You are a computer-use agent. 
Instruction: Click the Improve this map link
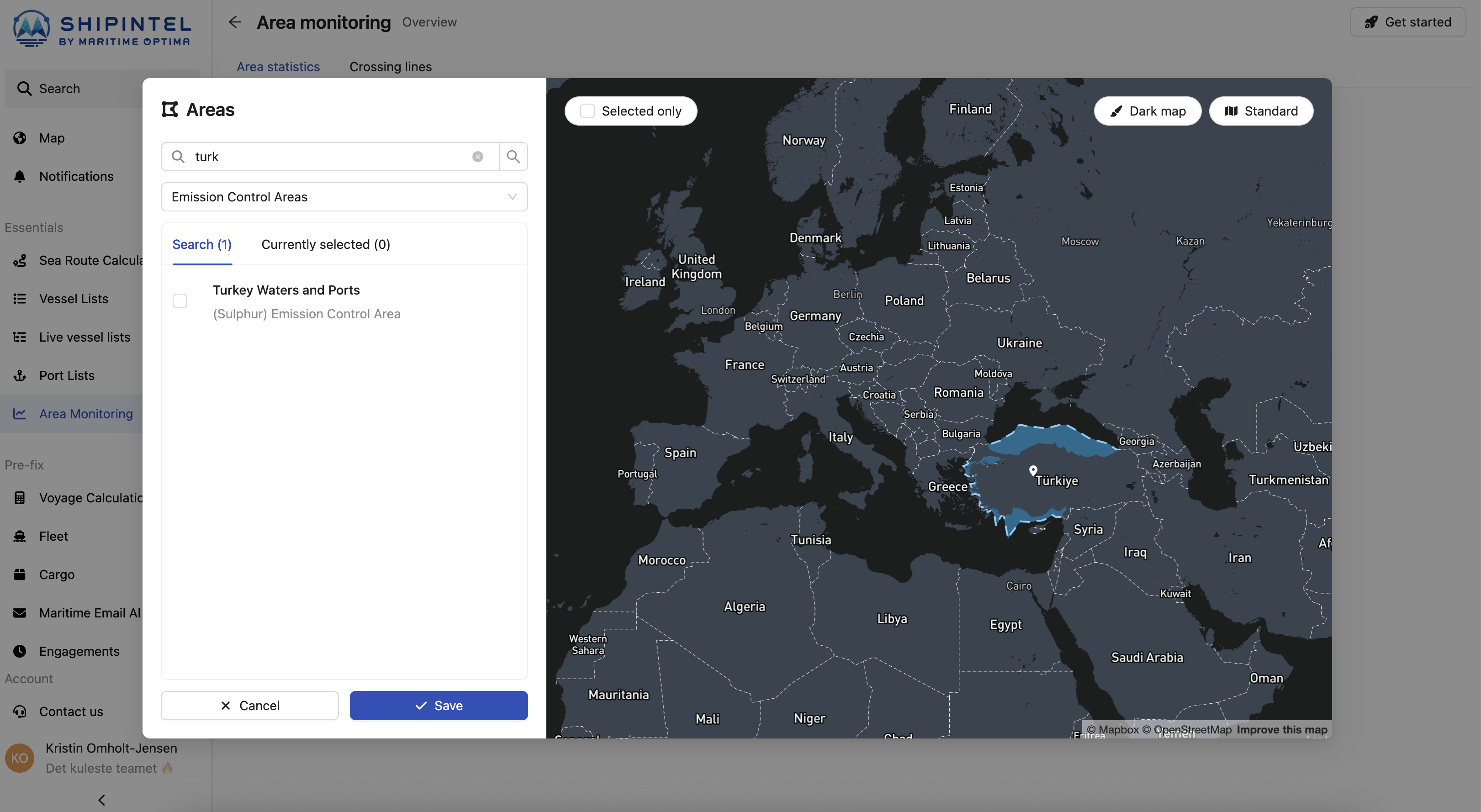click(x=1281, y=729)
